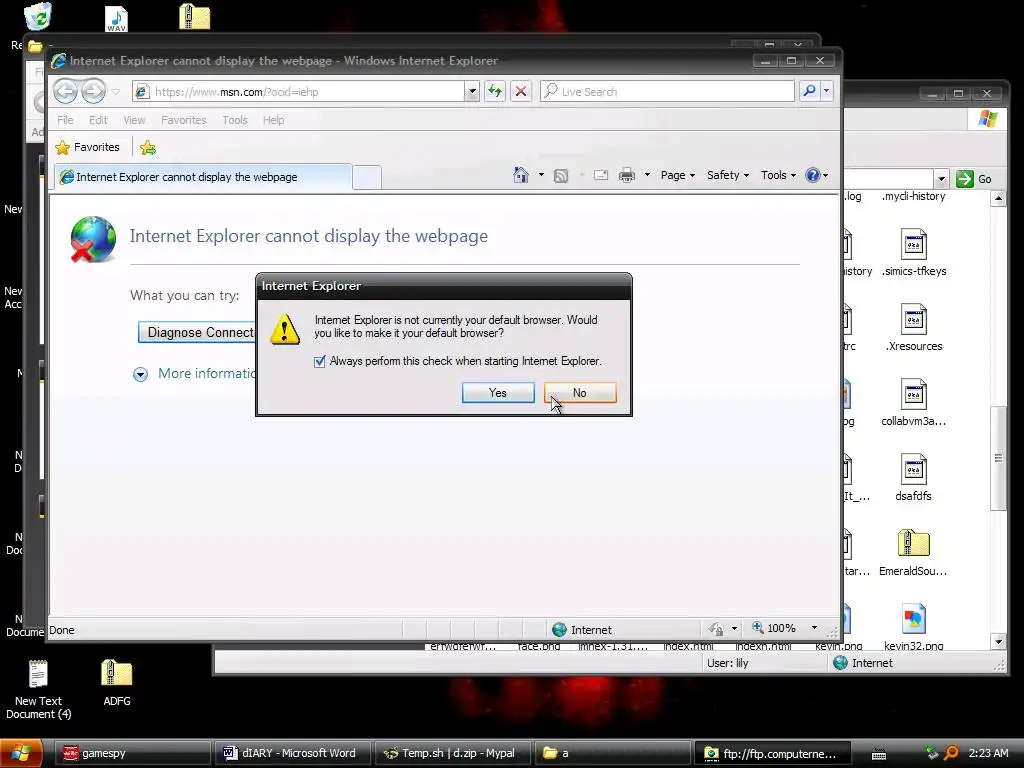The image size is (1024, 768).
Task: Open the search provider dropdown arrow
Action: pyautogui.click(x=826, y=91)
